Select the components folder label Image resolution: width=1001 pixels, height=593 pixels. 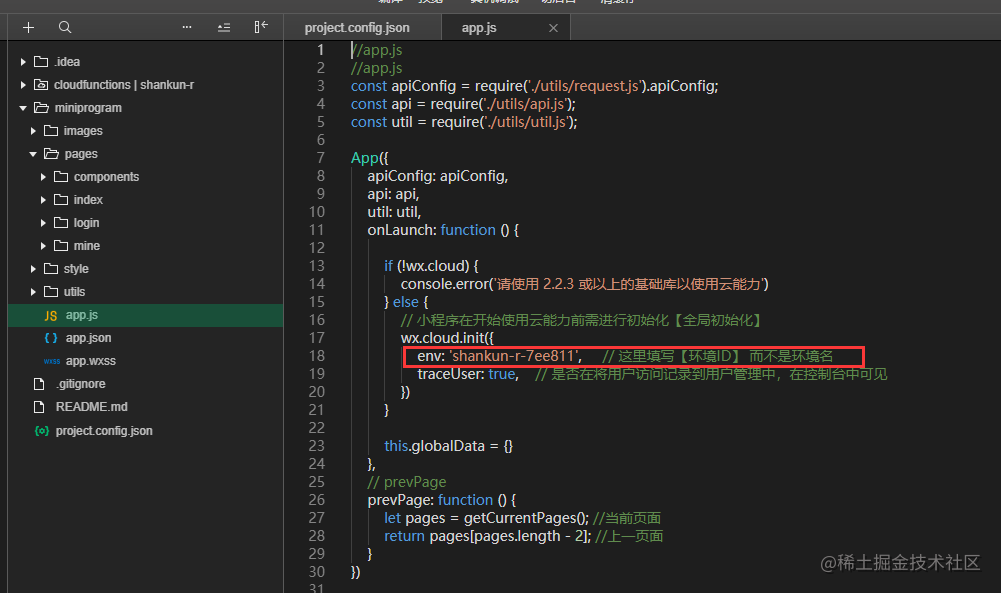[x=106, y=177]
